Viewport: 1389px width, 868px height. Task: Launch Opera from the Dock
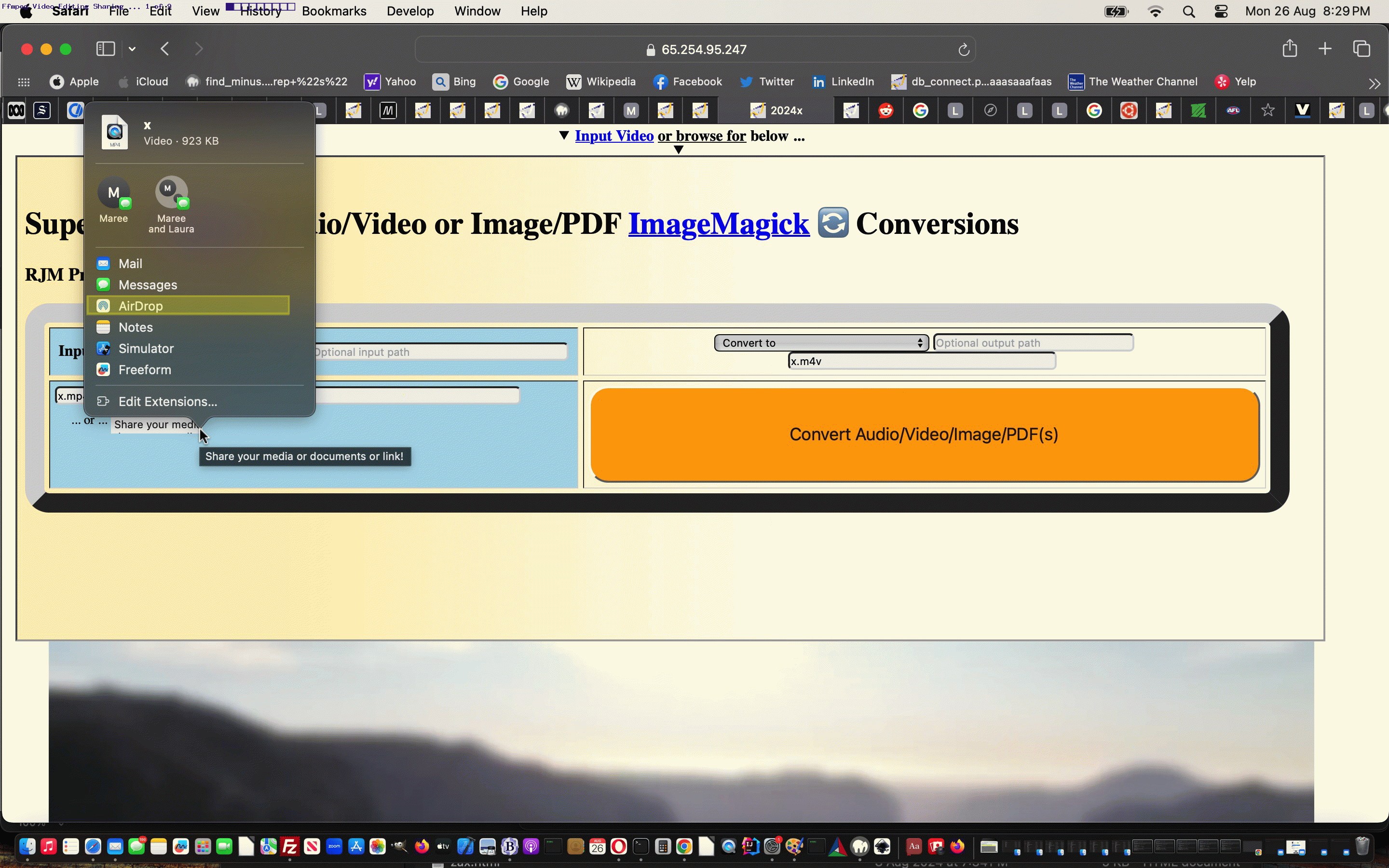[x=619, y=846]
